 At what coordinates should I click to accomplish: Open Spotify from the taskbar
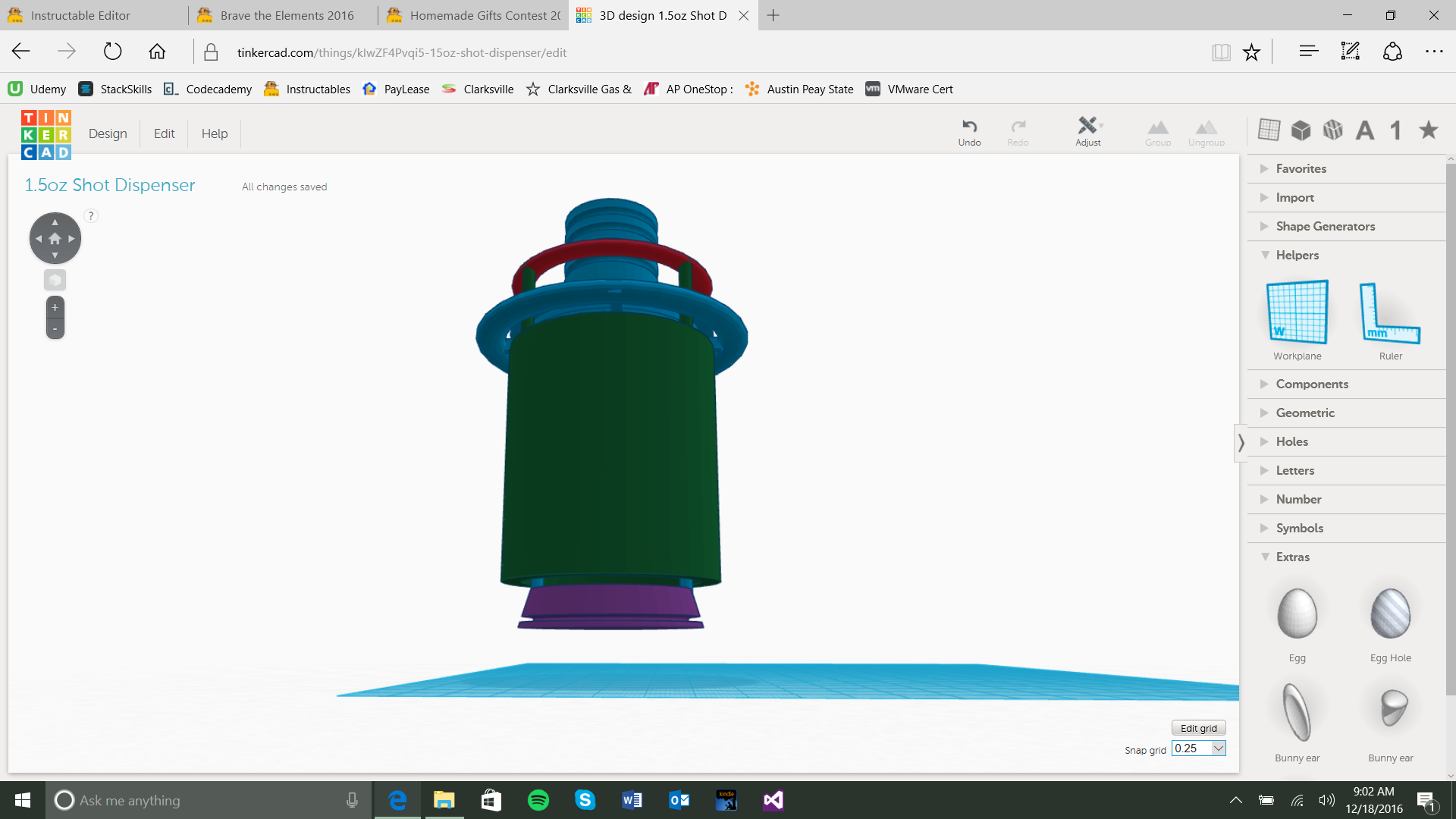pyautogui.click(x=538, y=800)
